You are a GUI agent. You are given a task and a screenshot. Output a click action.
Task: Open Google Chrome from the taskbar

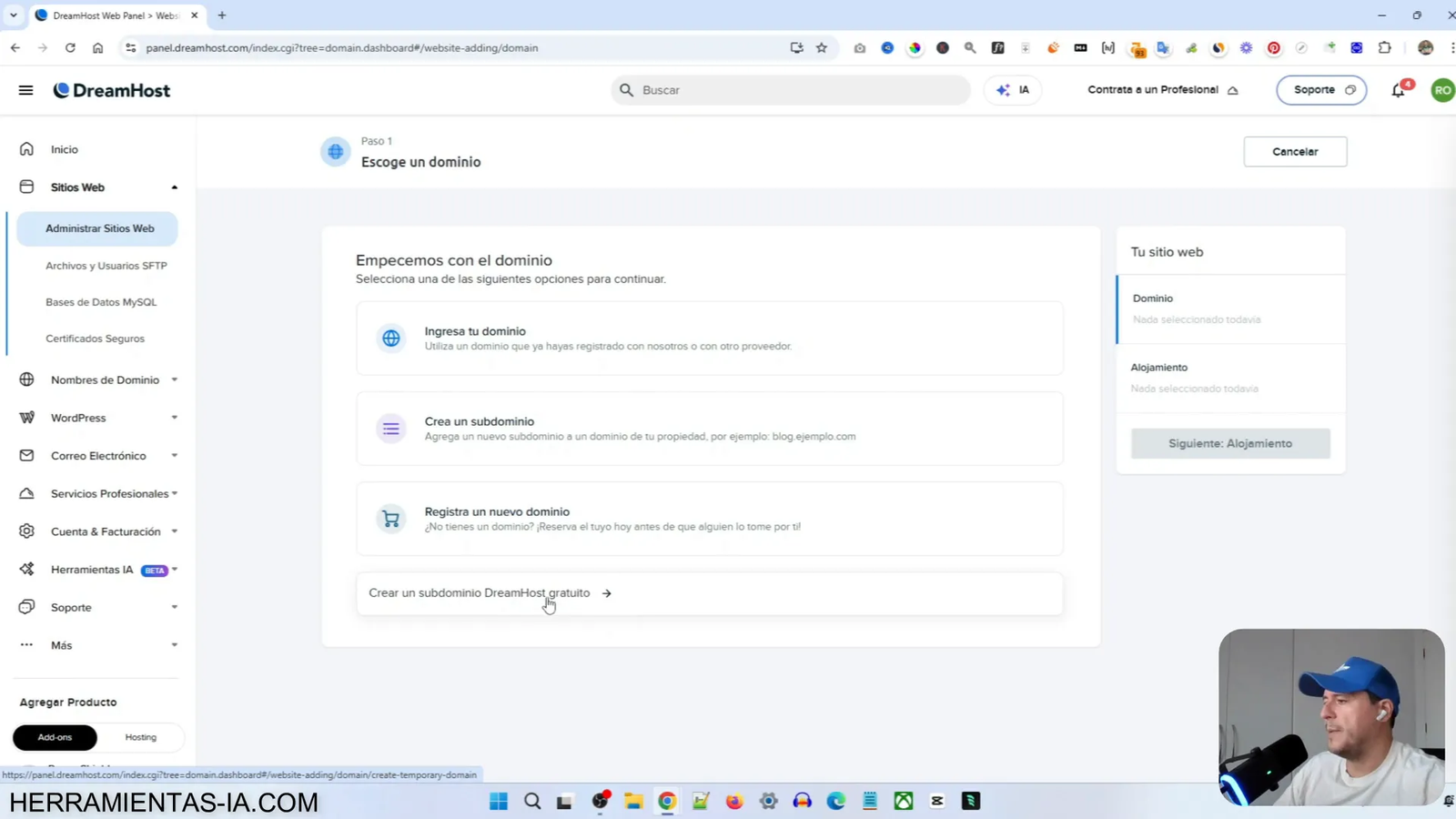coord(667,801)
